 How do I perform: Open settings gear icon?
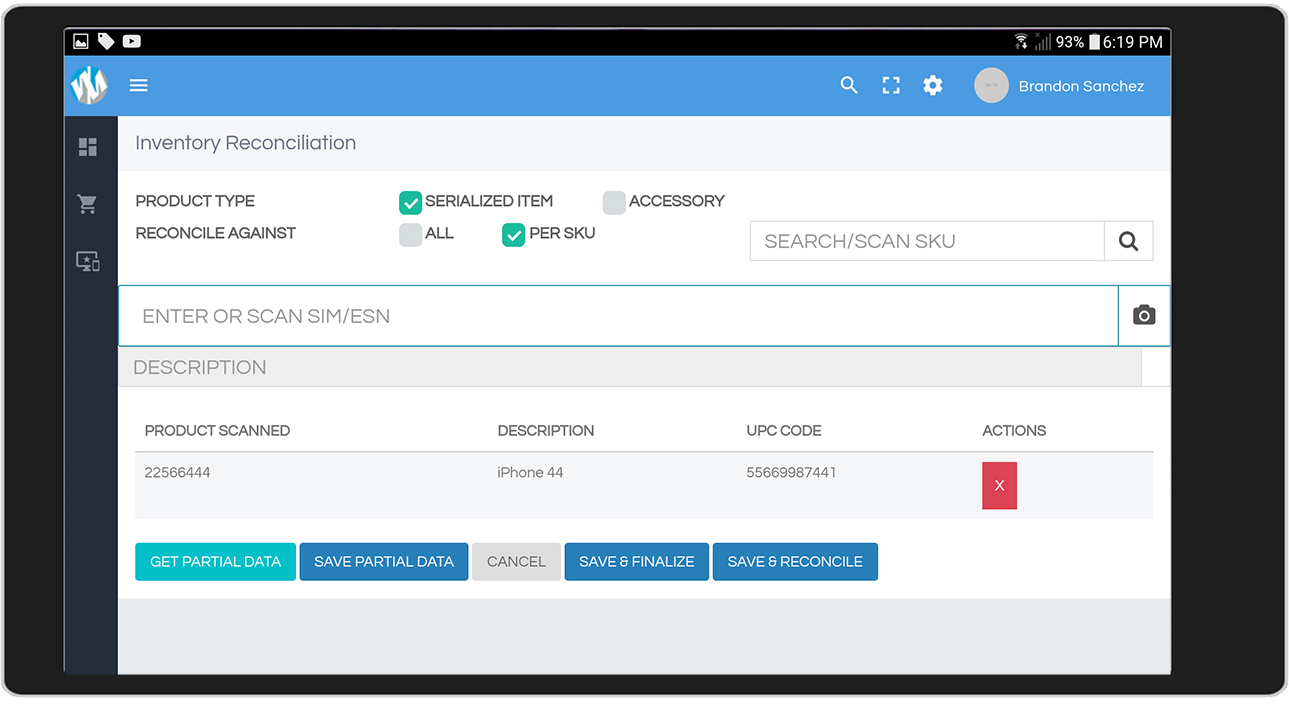tap(933, 86)
